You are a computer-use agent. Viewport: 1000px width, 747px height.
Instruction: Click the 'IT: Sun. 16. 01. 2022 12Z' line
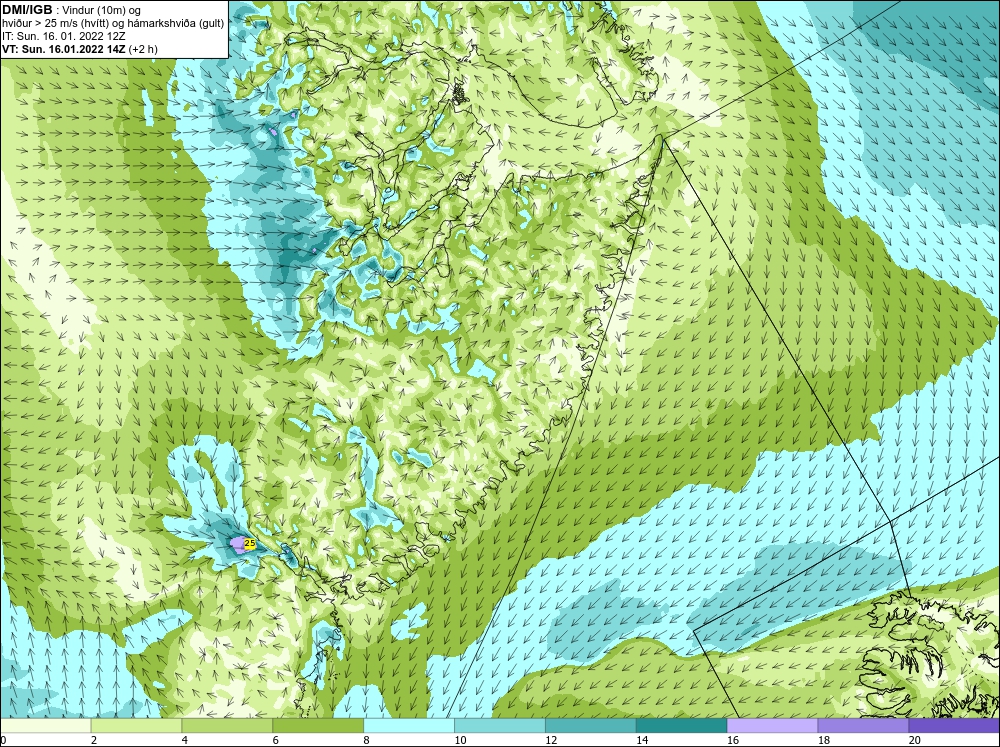64,36
